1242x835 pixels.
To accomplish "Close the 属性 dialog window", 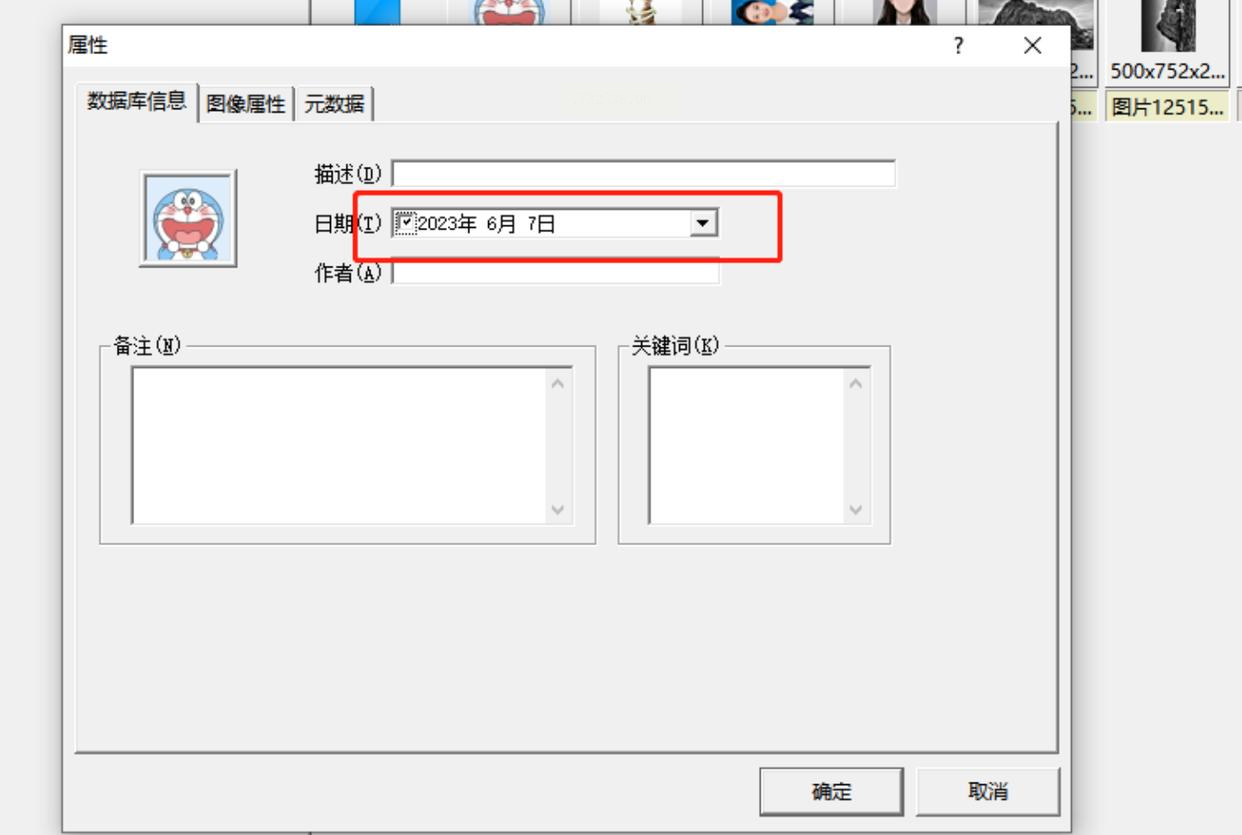I will click(x=1033, y=46).
